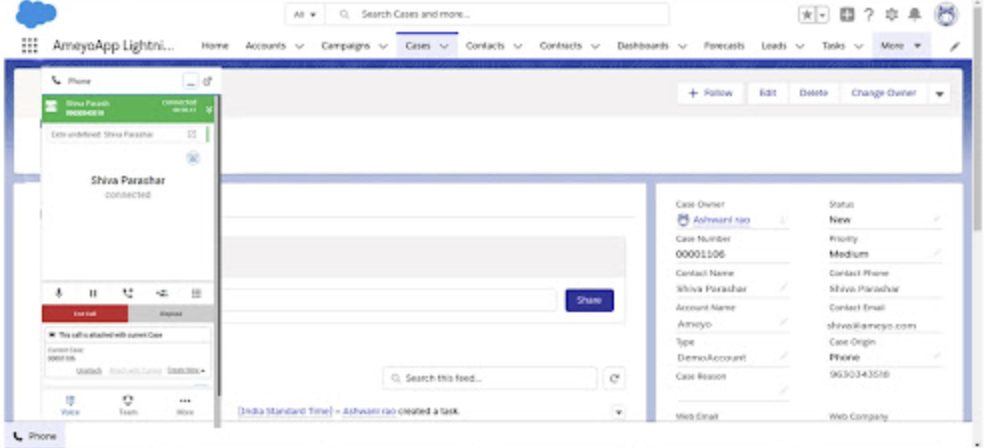The image size is (984, 448).
Task: Open the dialpad icon
Action: [x=196, y=293]
